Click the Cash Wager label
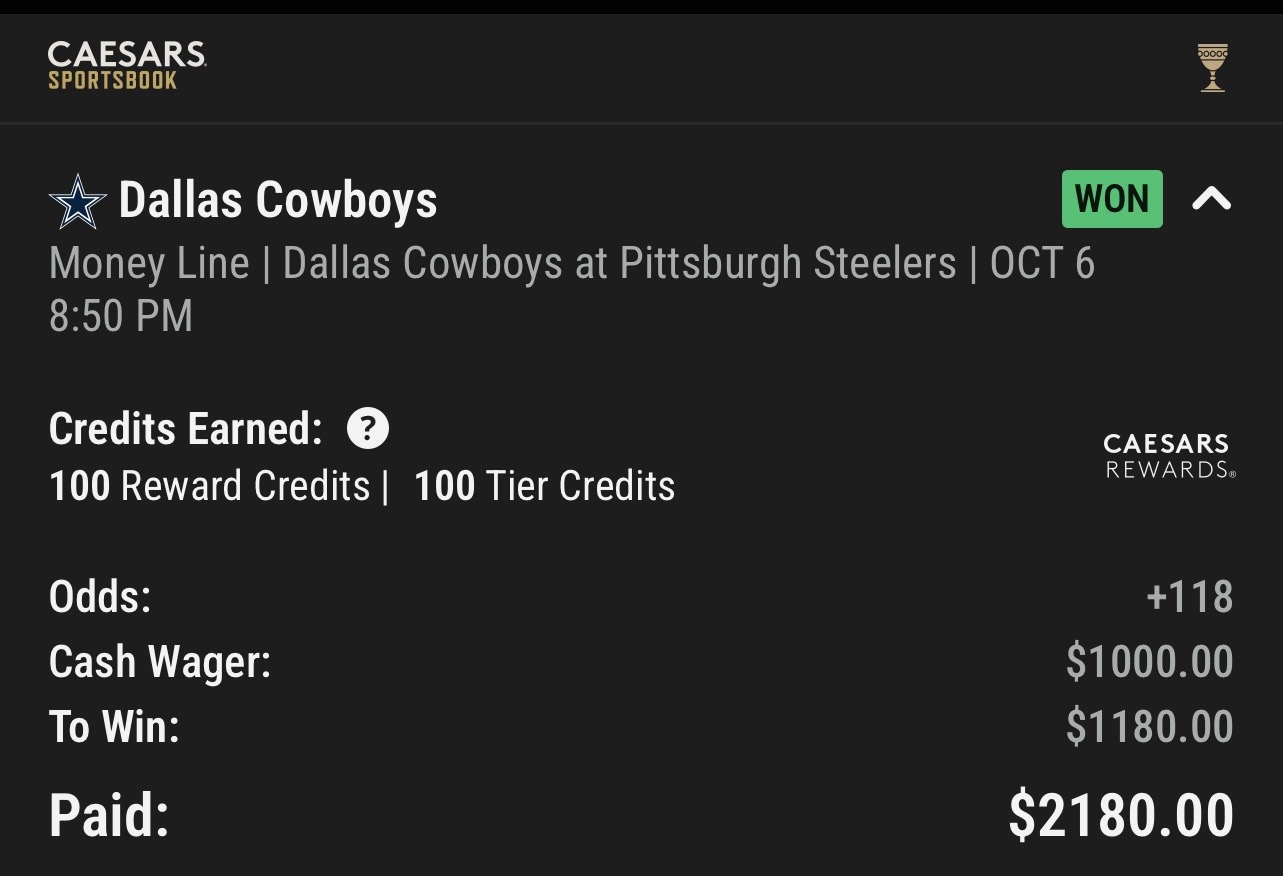The image size is (1283, 876). [x=160, y=662]
